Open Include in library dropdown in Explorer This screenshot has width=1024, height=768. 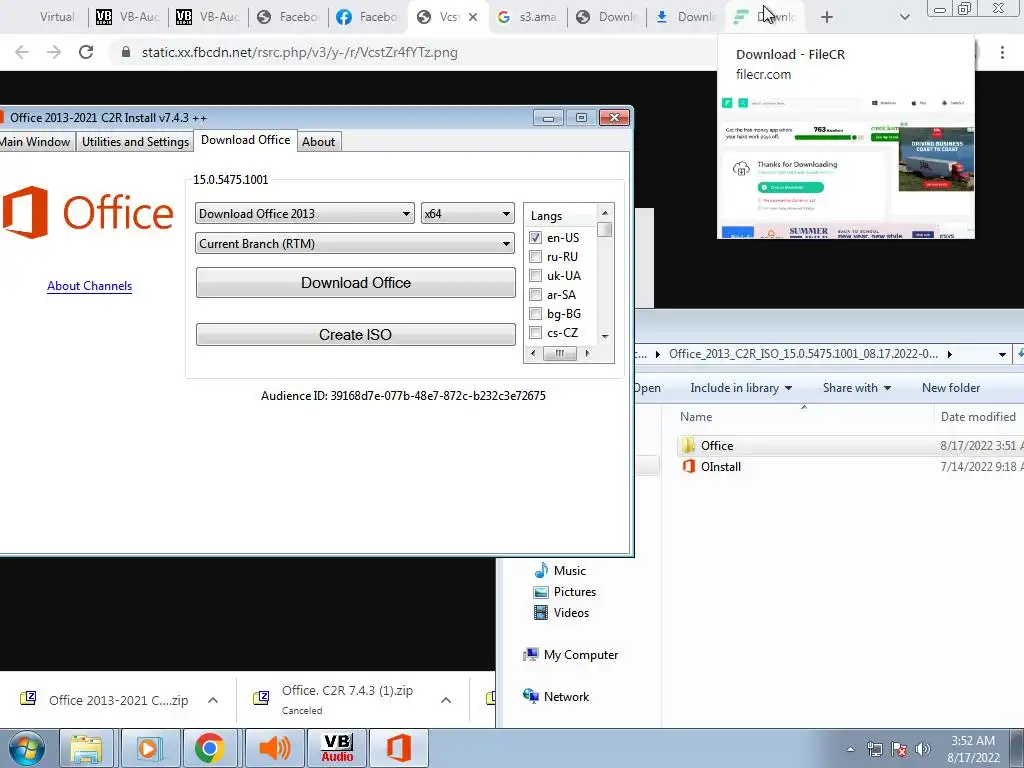tap(741, 388)
